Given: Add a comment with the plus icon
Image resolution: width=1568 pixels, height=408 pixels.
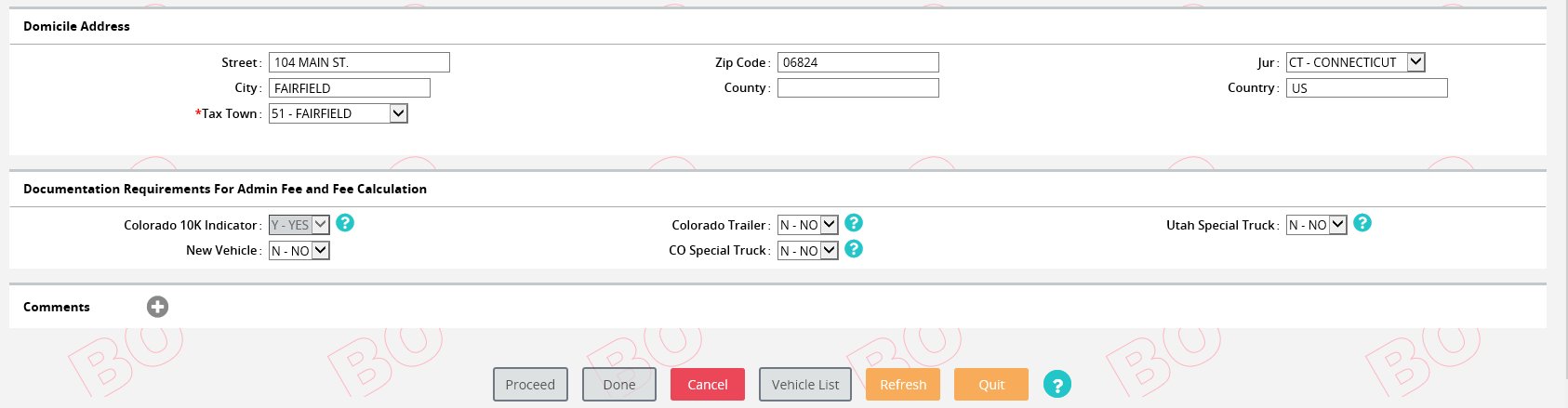Looking at the screenshot, I should click(158, 307).
